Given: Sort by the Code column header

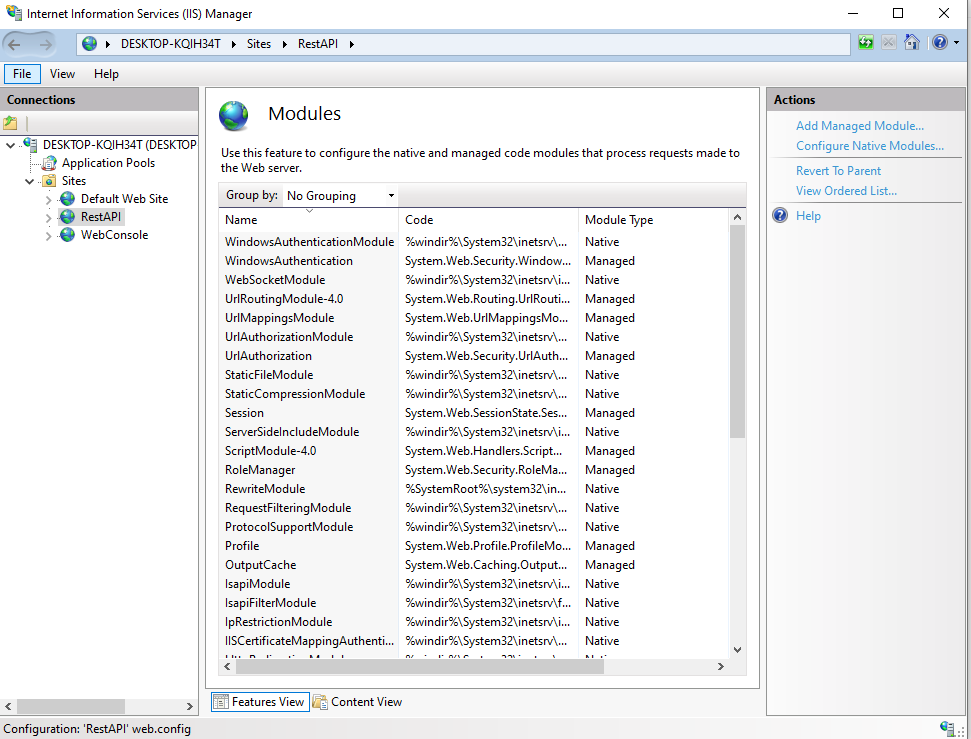Looking at the screenshot, I should click(x=488, y=220).
